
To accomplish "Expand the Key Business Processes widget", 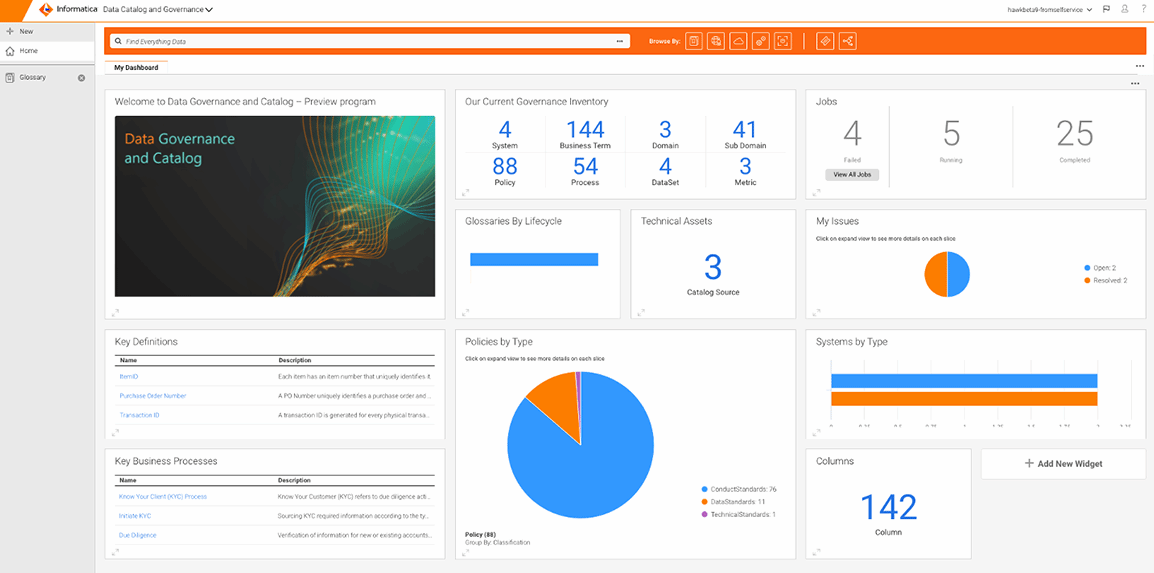I will click(115, 552).
